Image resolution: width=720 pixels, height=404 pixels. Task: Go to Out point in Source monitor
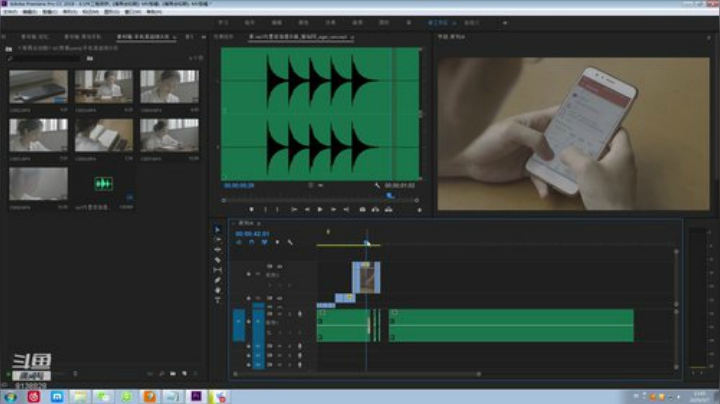pyautogui.click(x=347, y=210)
